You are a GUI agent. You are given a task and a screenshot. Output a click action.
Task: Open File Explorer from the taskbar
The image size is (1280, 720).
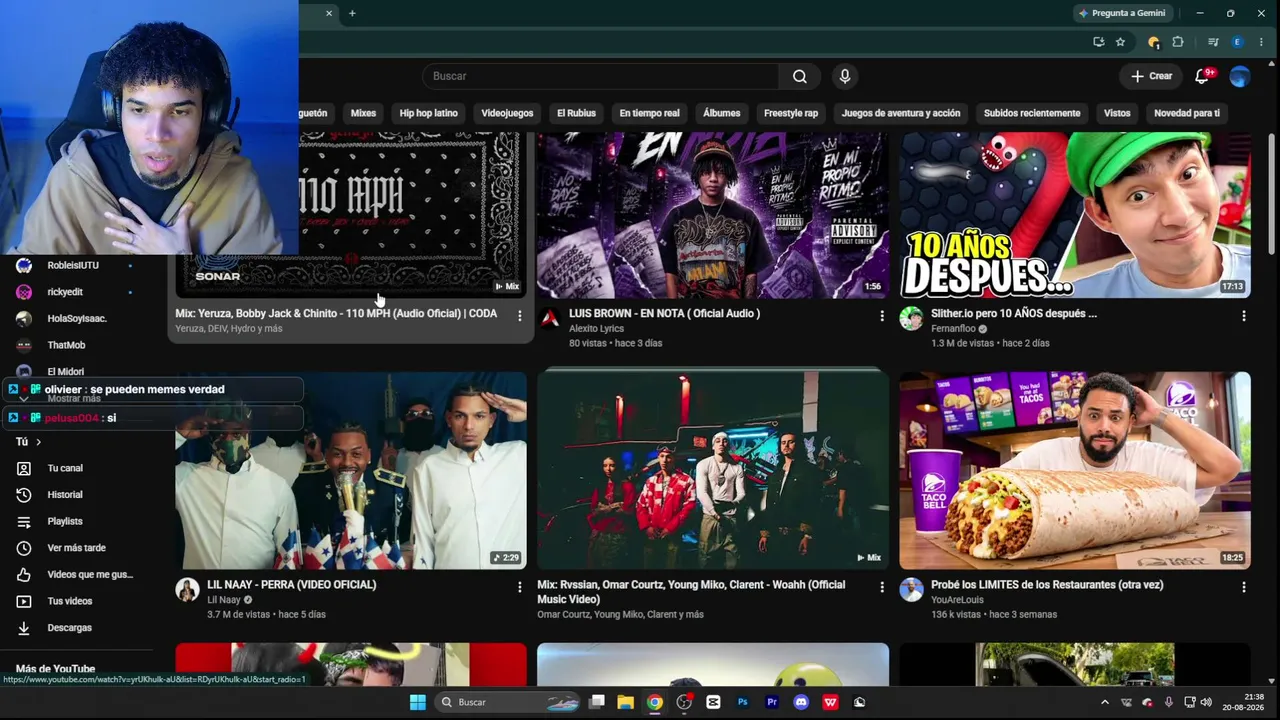pos(625,702)
